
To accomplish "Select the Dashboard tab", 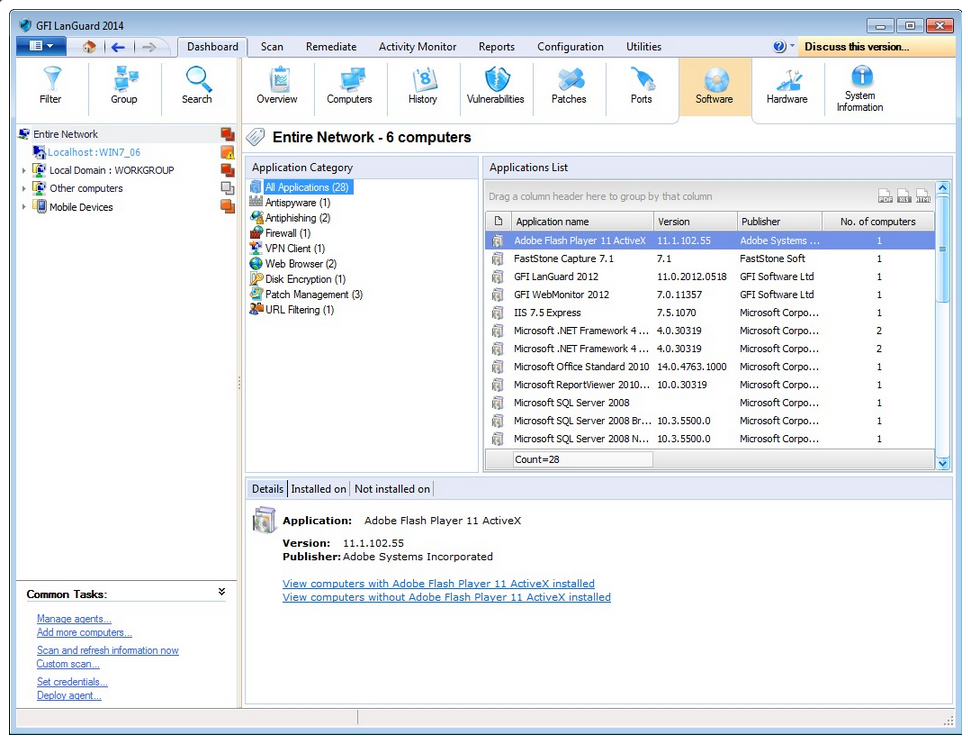I will coord(212,47).
